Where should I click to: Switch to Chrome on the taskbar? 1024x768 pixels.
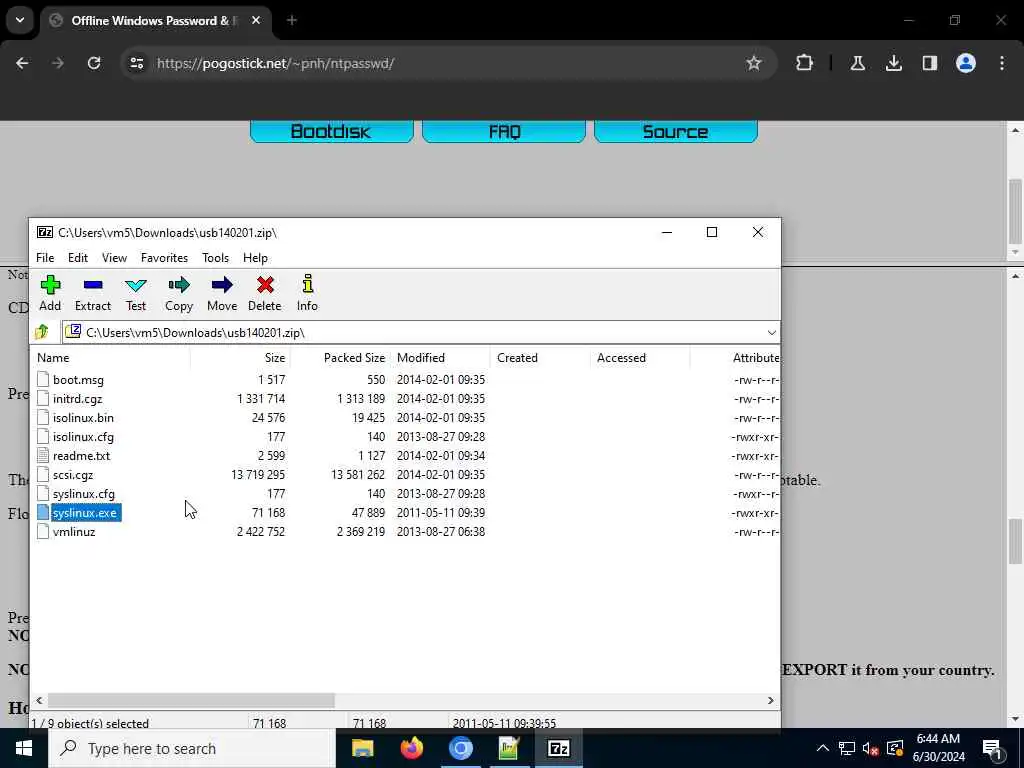[x=460, y=748]
